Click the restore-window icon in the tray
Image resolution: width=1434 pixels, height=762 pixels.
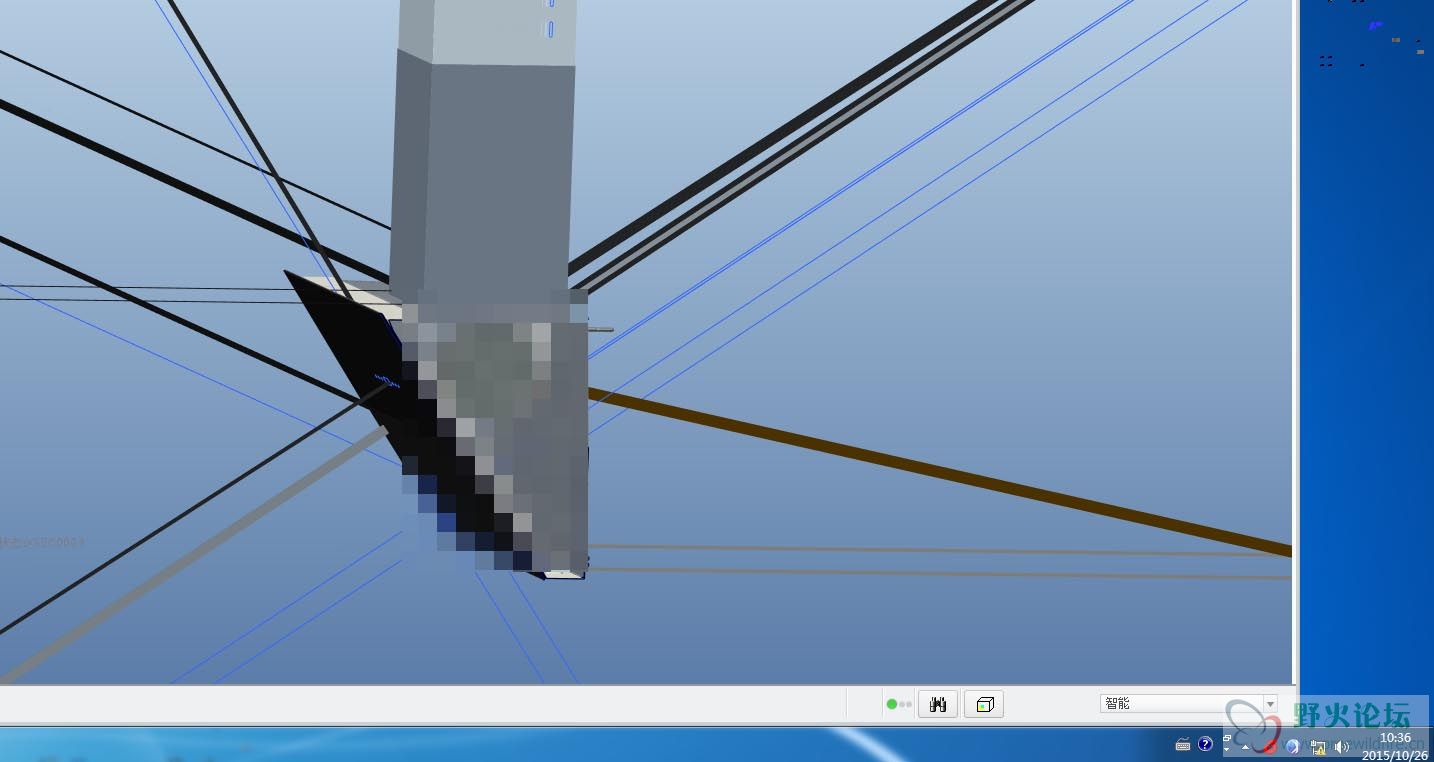(x=1227, y=738)
